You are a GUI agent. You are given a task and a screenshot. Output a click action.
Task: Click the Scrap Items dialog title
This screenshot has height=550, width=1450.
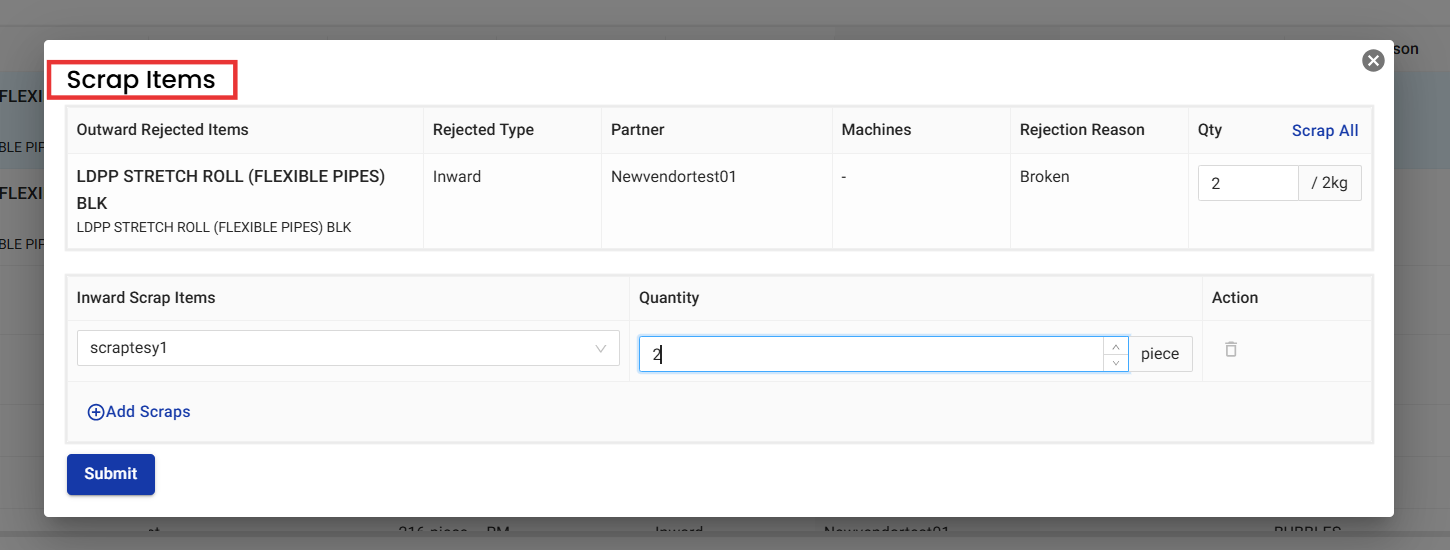[141, 80]
